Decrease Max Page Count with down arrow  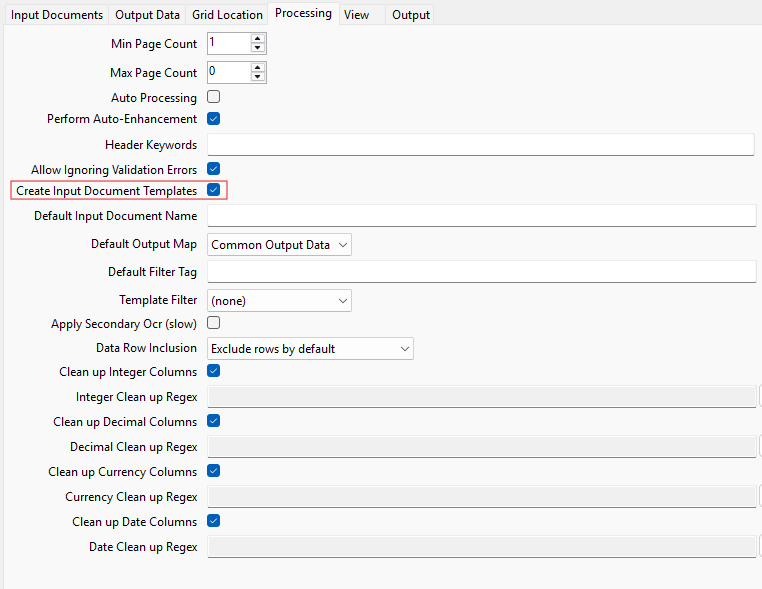pos(258,77)
